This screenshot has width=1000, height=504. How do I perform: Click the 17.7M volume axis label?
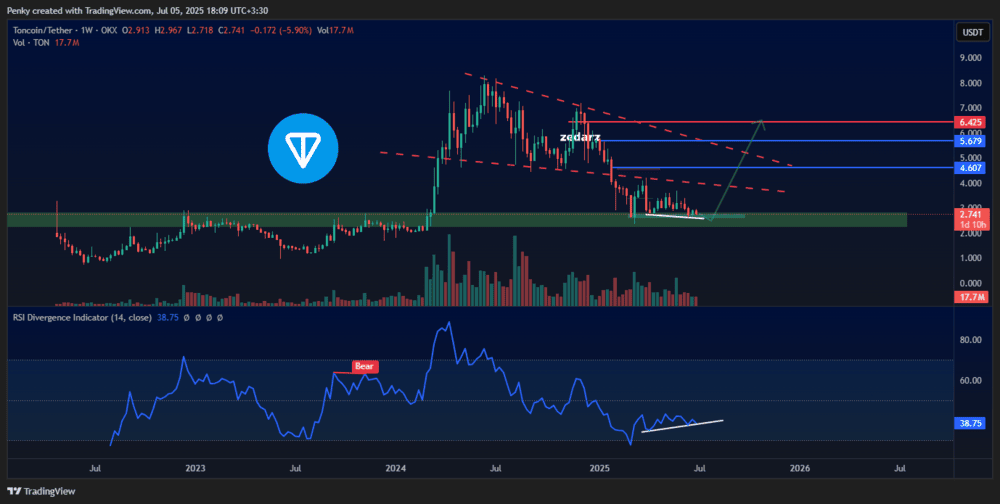tap(969, 297)
